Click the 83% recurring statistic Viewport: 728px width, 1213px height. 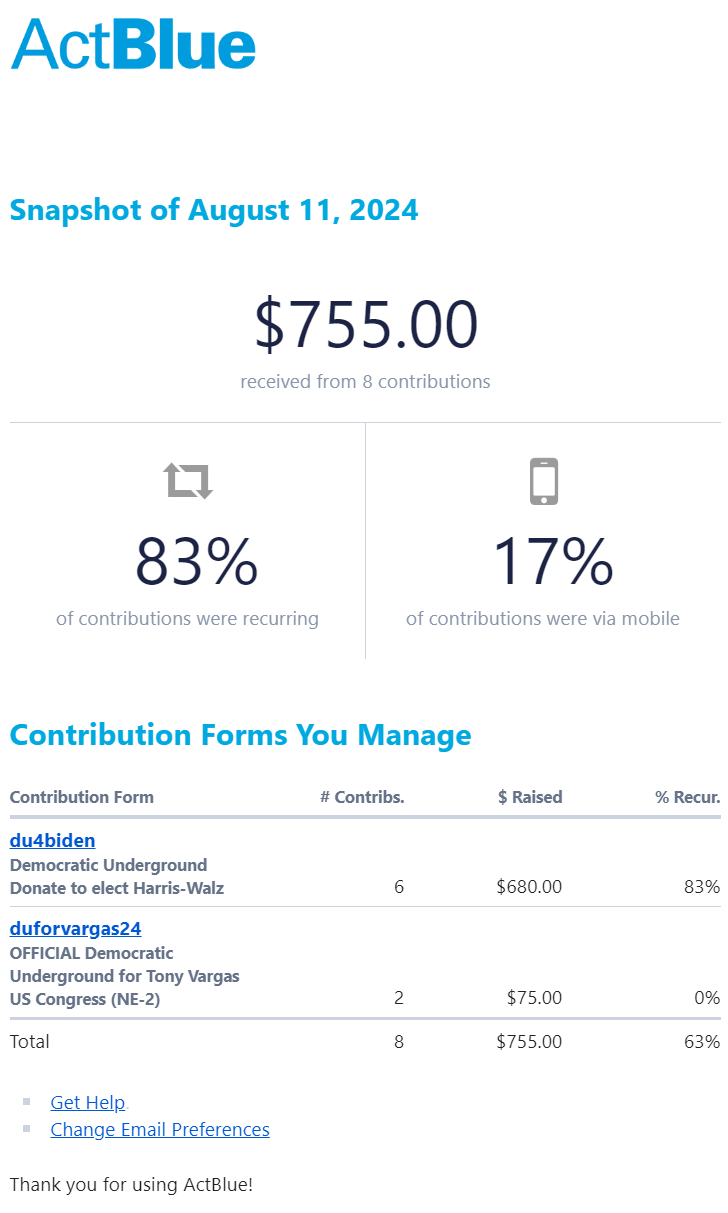coord(196,561)
